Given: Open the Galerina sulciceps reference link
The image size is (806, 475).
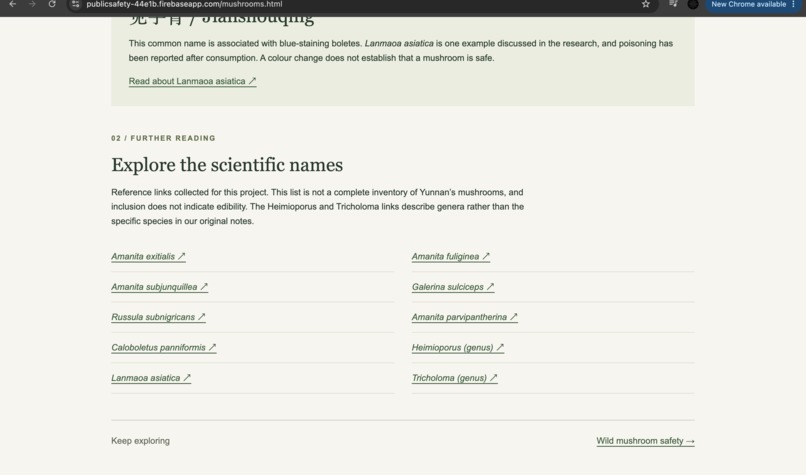Looking at the screenshot, I should pyautogui.click(x=453, y=287).
